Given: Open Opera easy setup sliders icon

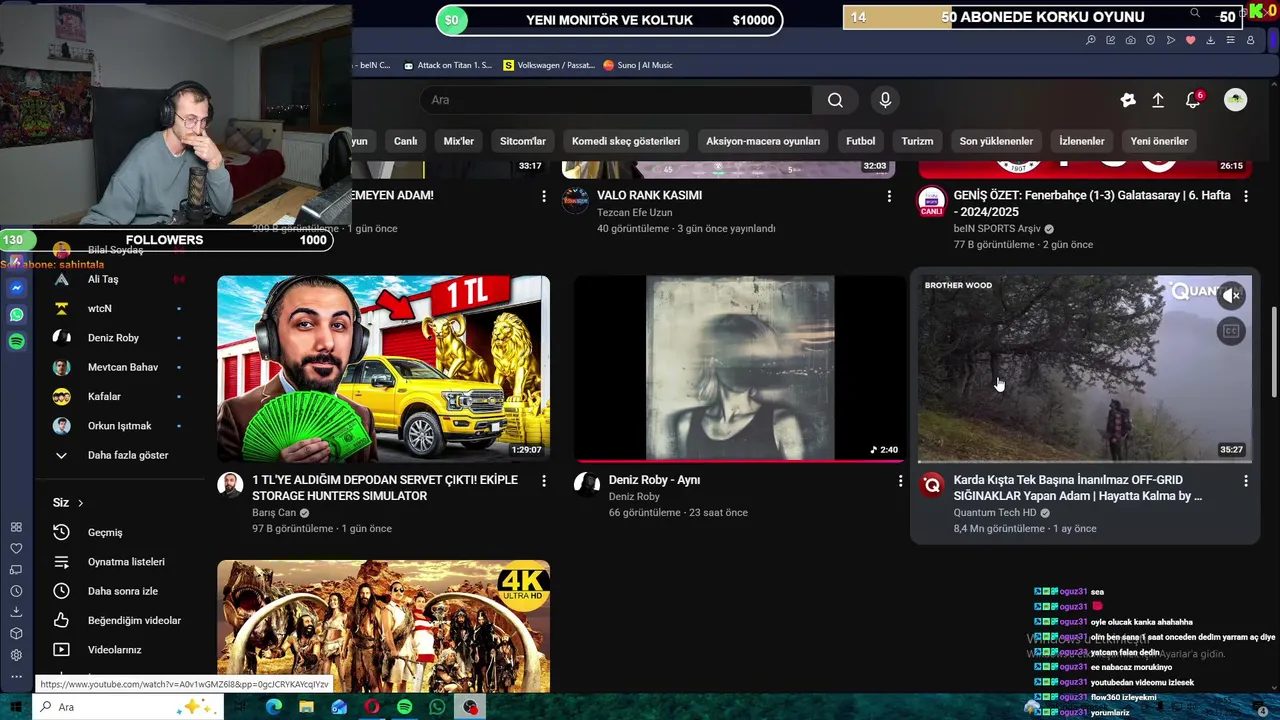Looking at the screenshot, I should (x=1230, y=40).
